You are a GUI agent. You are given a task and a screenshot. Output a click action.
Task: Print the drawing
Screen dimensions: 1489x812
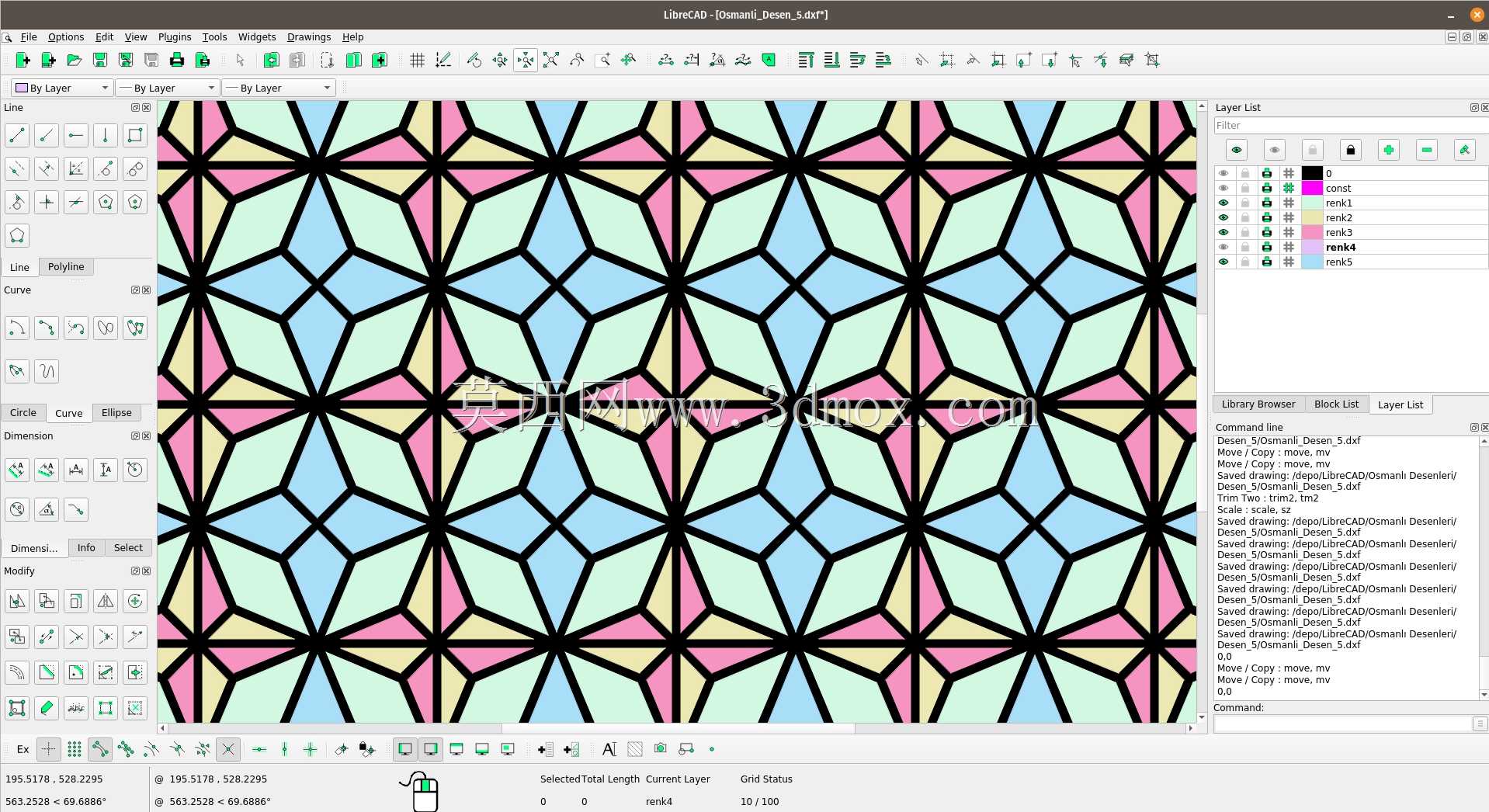coord(176,60)
